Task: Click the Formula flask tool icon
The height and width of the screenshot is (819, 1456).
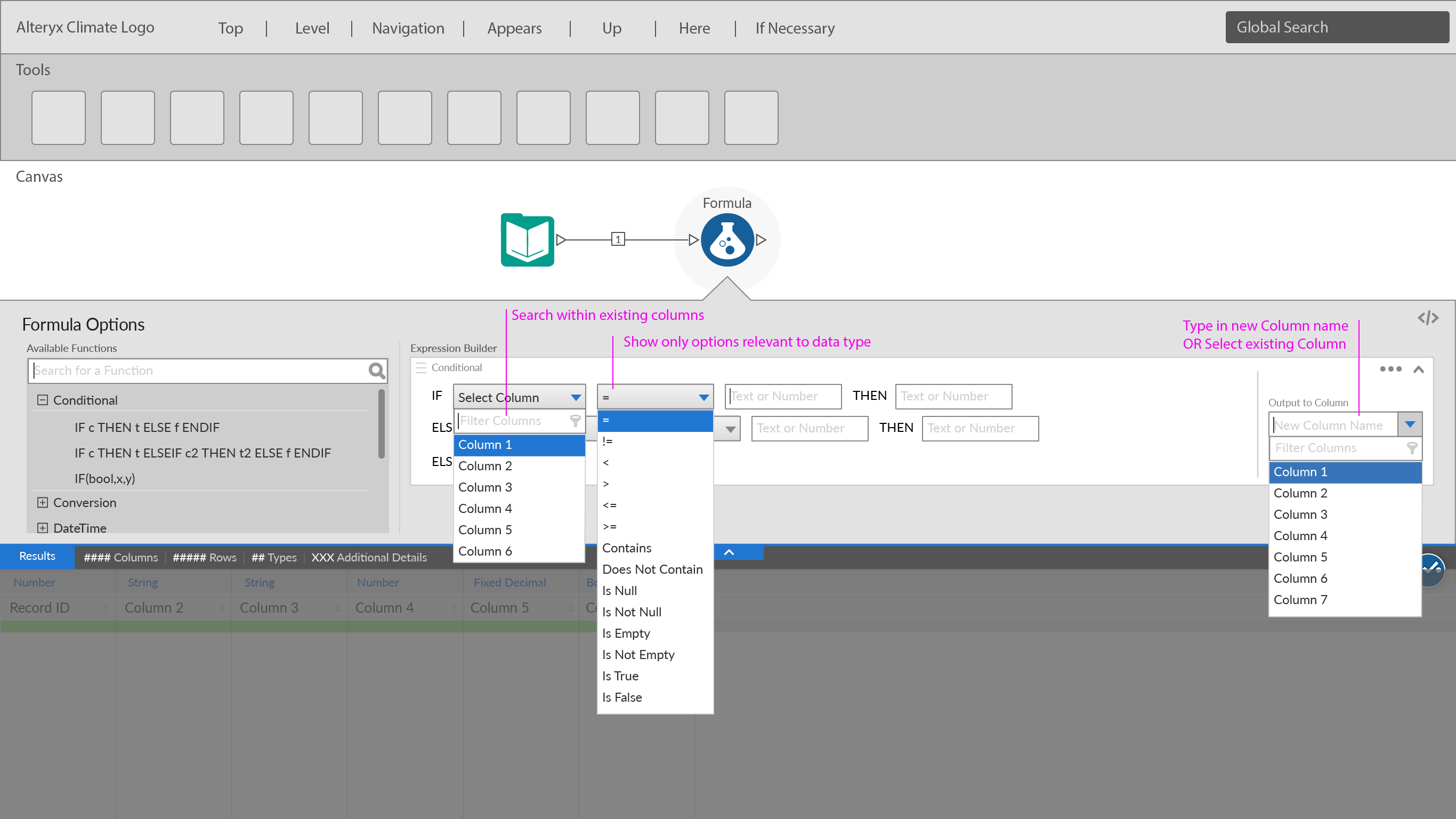Action: 727,240
